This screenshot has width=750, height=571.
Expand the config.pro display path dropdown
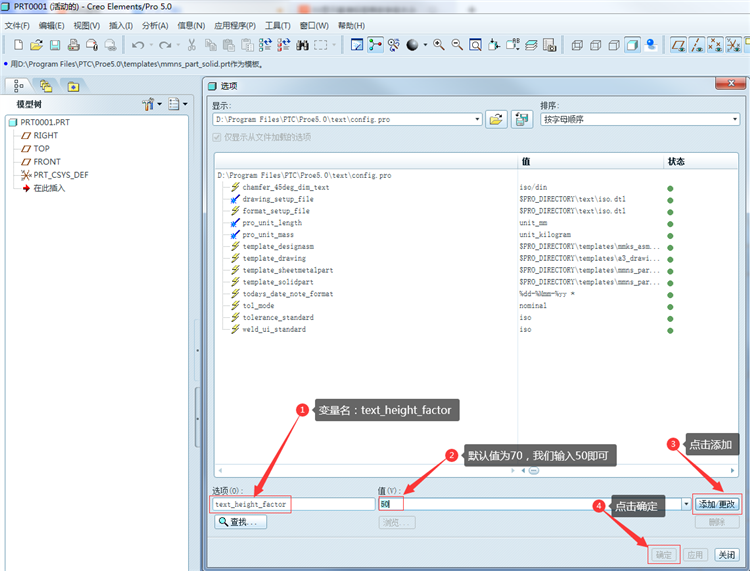477,119
